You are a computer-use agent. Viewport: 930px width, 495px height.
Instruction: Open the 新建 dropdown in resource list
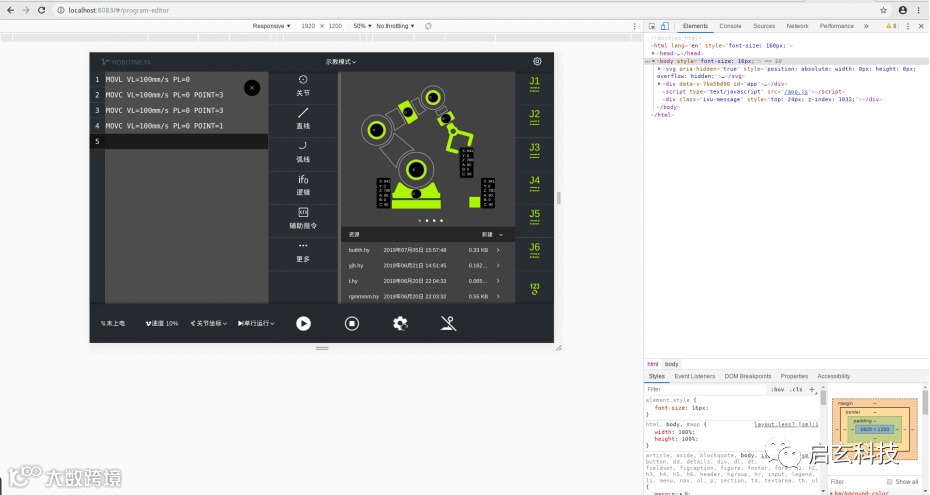(x=492, y=235)
